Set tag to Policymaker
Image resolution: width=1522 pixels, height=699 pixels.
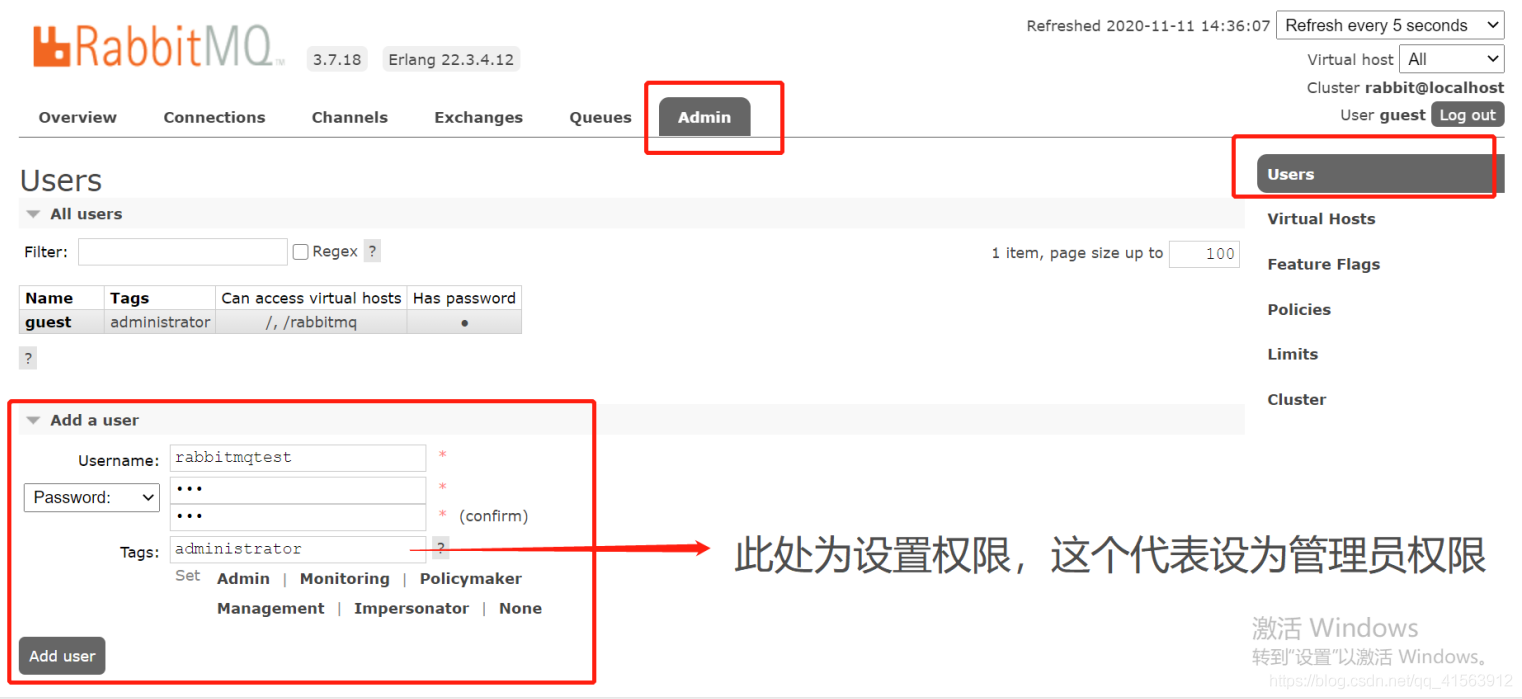point(471,579)
